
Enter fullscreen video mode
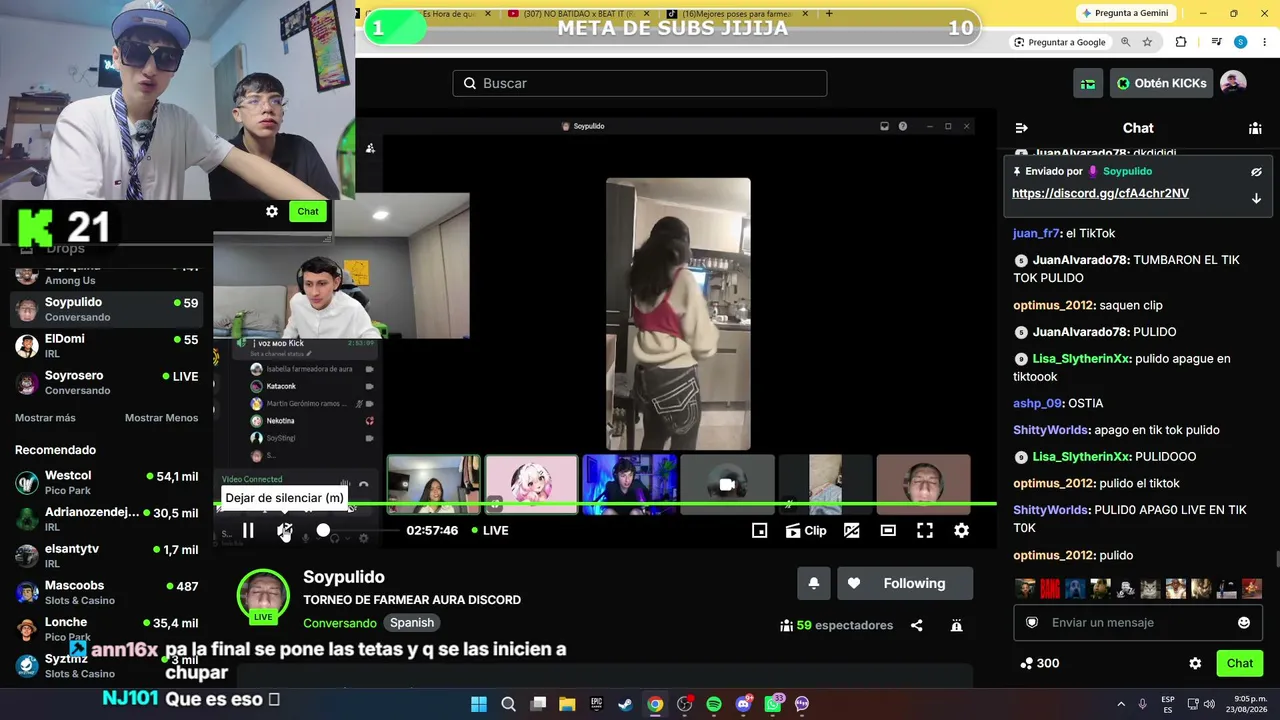925,531
